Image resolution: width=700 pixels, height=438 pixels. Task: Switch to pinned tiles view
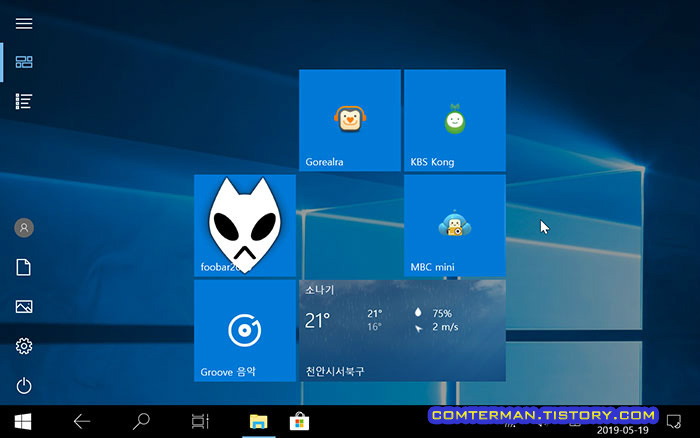coord(24,62)
